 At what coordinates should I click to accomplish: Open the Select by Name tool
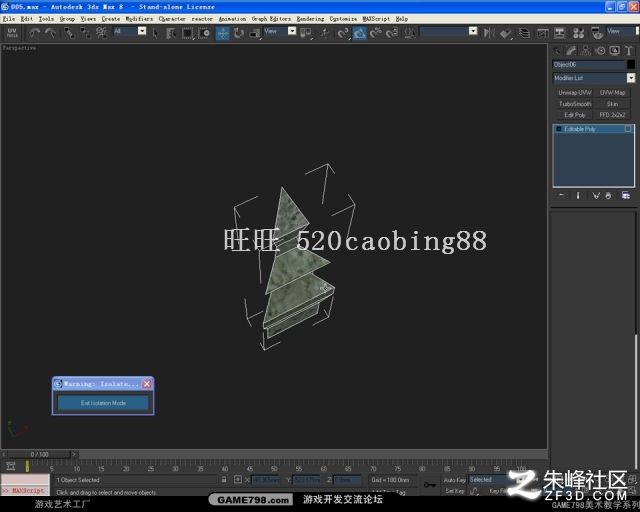(x=171, y=33)
